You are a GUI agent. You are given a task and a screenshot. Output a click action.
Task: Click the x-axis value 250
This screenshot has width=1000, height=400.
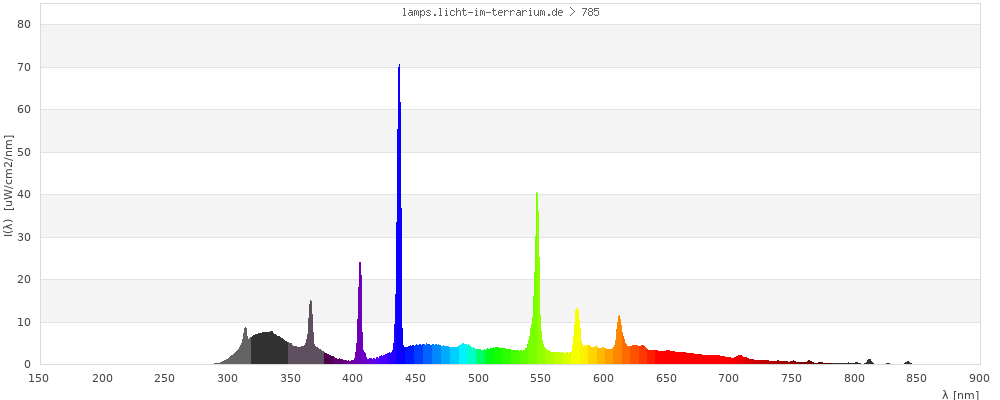pyautogui.click(x=165, y=378)
